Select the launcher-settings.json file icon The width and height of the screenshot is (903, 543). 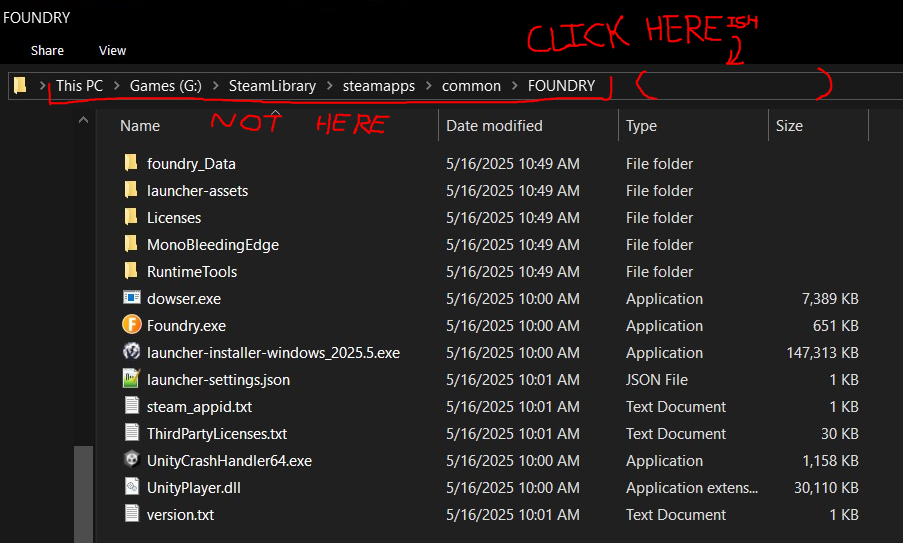pyautogui.click(x=132, y=379)
